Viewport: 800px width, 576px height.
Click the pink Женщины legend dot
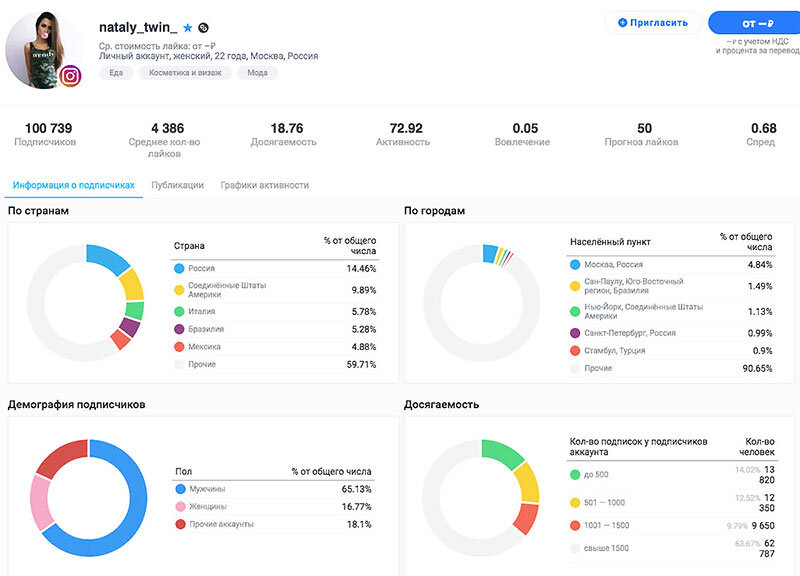pos(180,507)
